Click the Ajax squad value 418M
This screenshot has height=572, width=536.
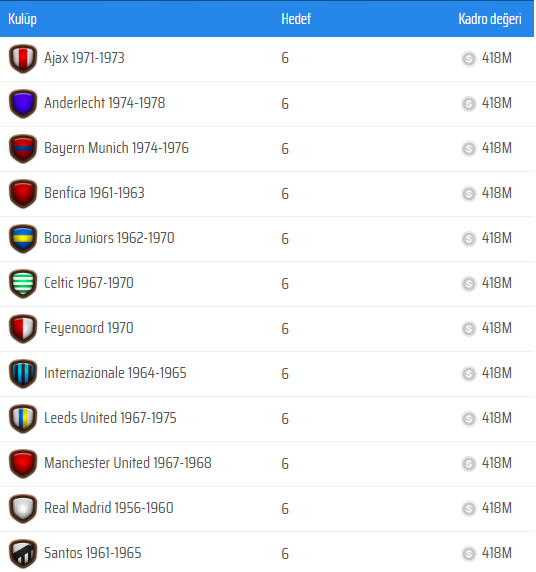pos(497,58)
